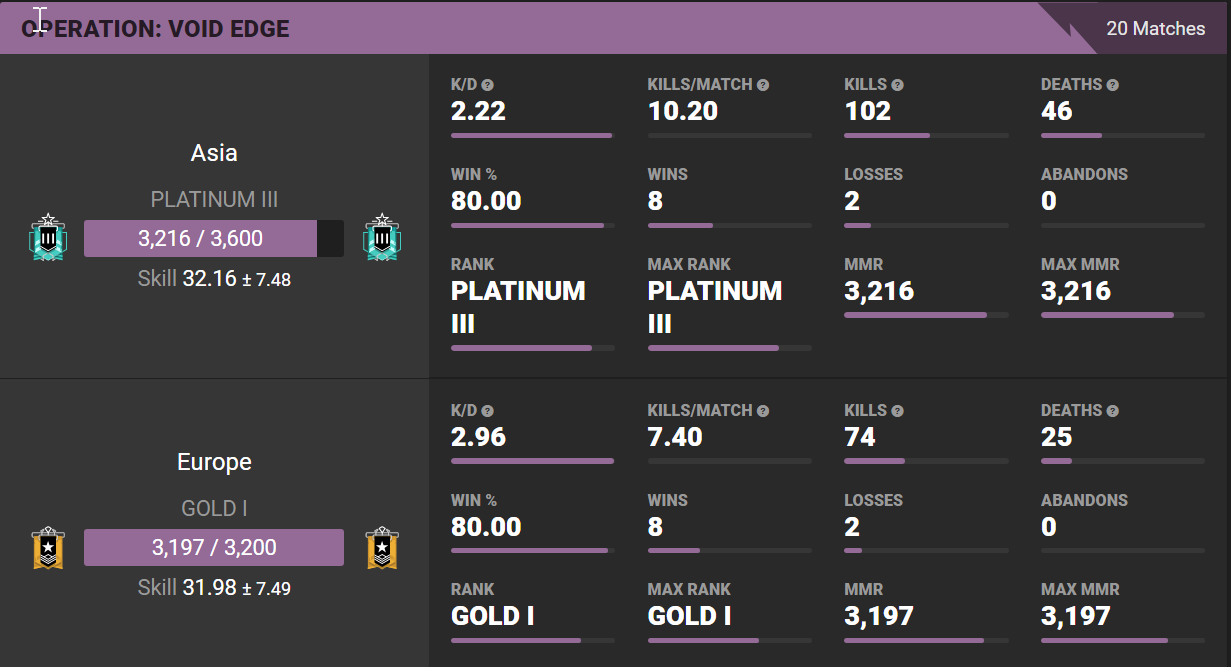Open the Europe Kills/Match help icon
This screenshot has width=1231, height=667.
[x=763, y=411]
